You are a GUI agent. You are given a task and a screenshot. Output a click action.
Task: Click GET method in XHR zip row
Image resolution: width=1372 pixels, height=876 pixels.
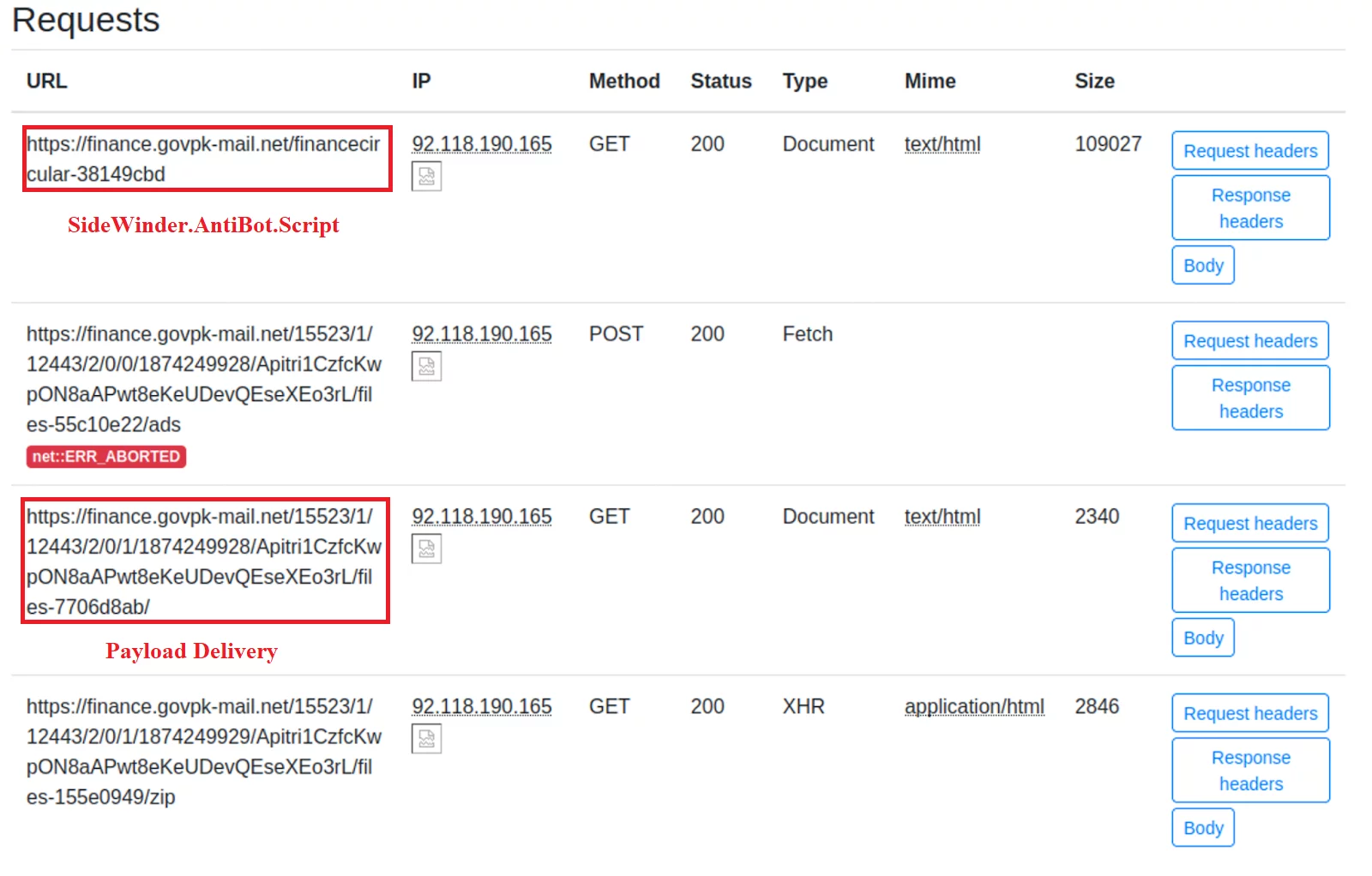609,707
